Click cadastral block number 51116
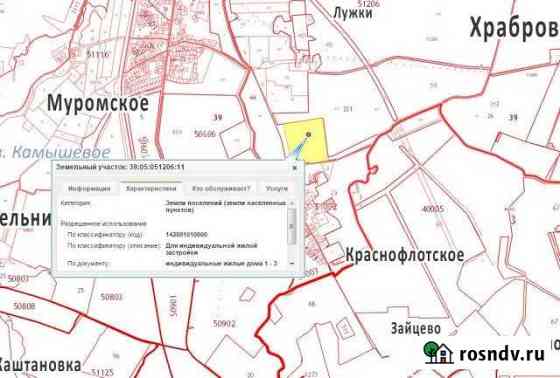The image size is (560, 378). point(98,54)
